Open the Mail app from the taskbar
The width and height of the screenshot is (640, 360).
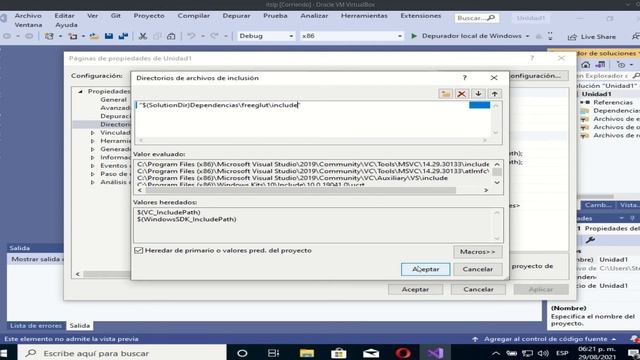tap(371, 353)
